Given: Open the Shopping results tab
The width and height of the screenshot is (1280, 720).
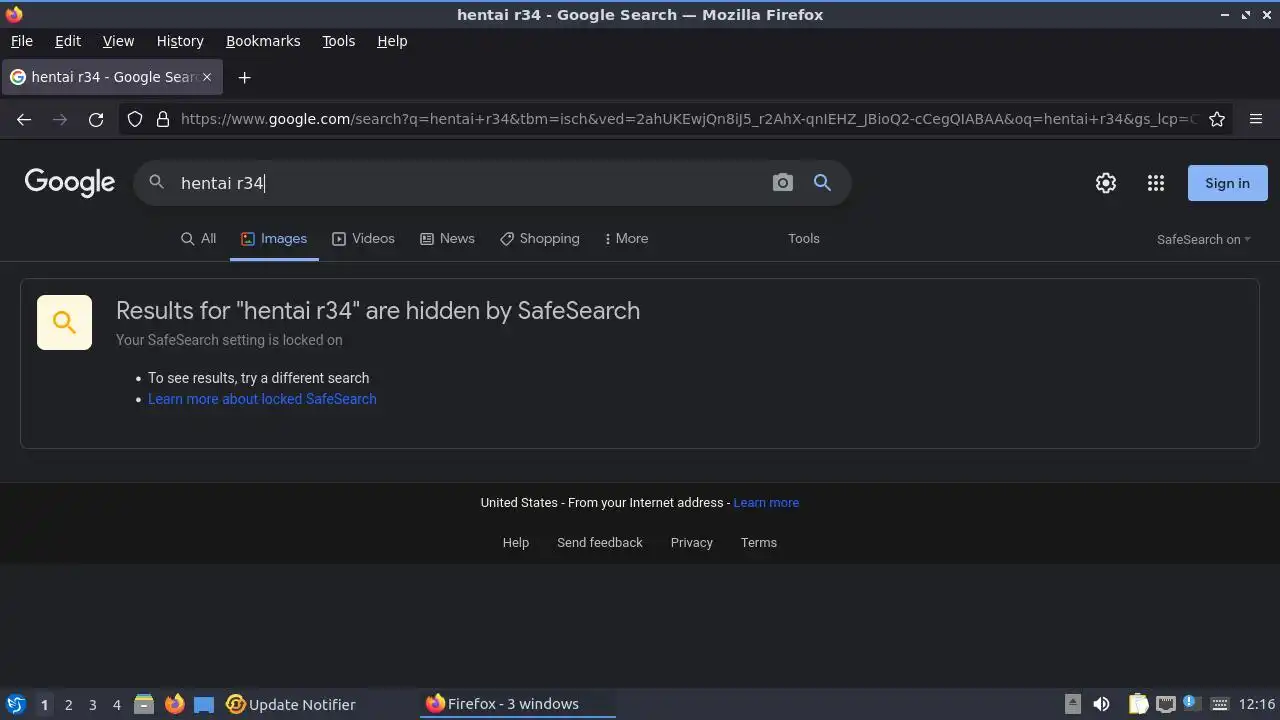Looking at the screenshot, I should 540,239.
